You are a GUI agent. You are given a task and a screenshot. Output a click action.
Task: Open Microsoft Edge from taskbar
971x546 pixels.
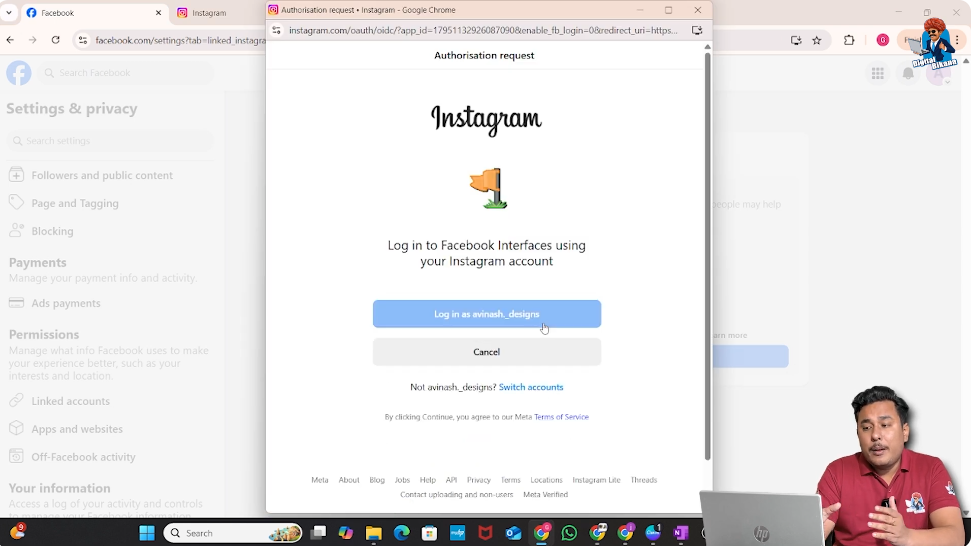[x=401, y=533]
